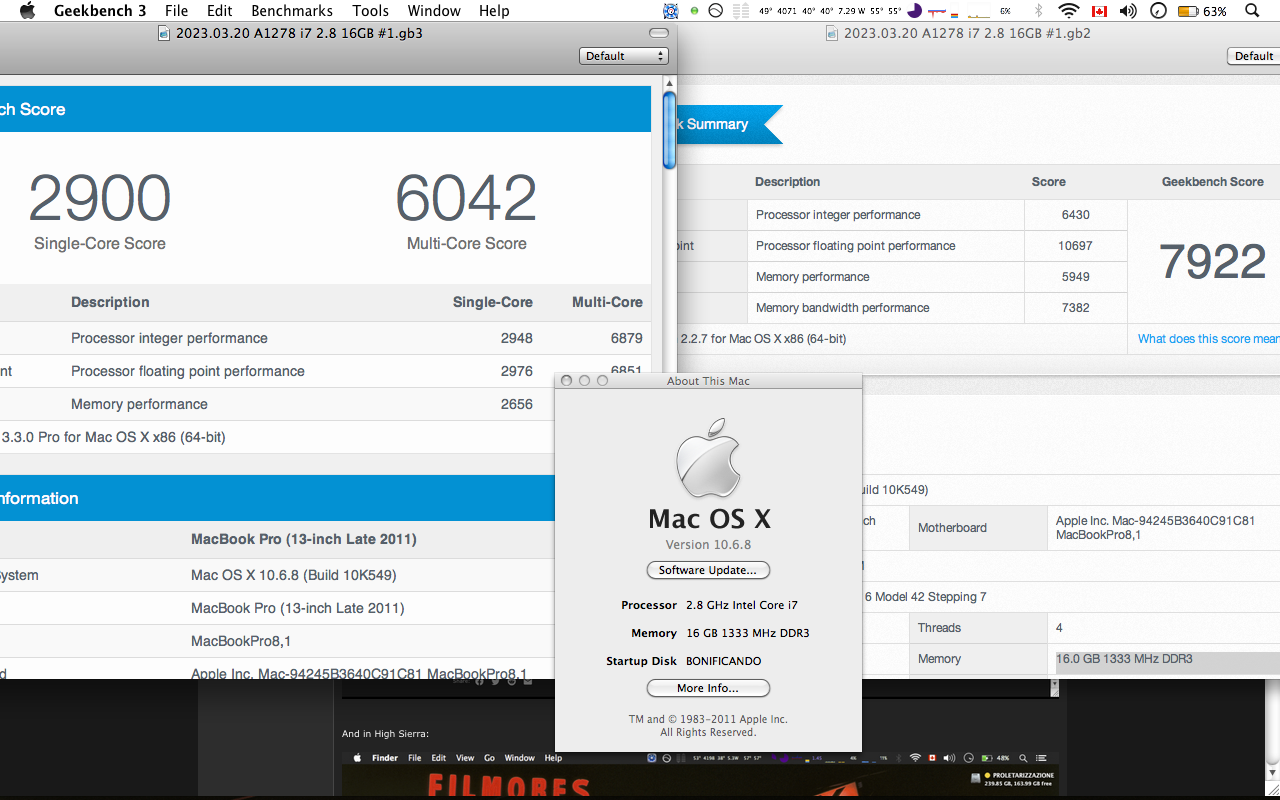The image size is (1280, 800).
Task: Click the Apple logo in About This Mac
Action: [x=708, y=459]
